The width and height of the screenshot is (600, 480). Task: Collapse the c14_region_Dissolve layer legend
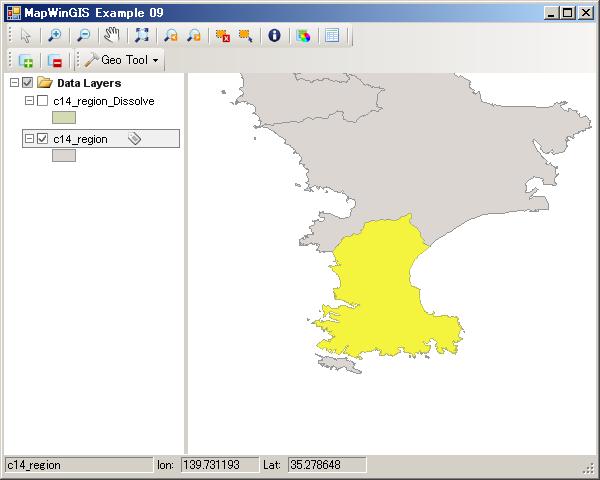click(x=29, y=101)
